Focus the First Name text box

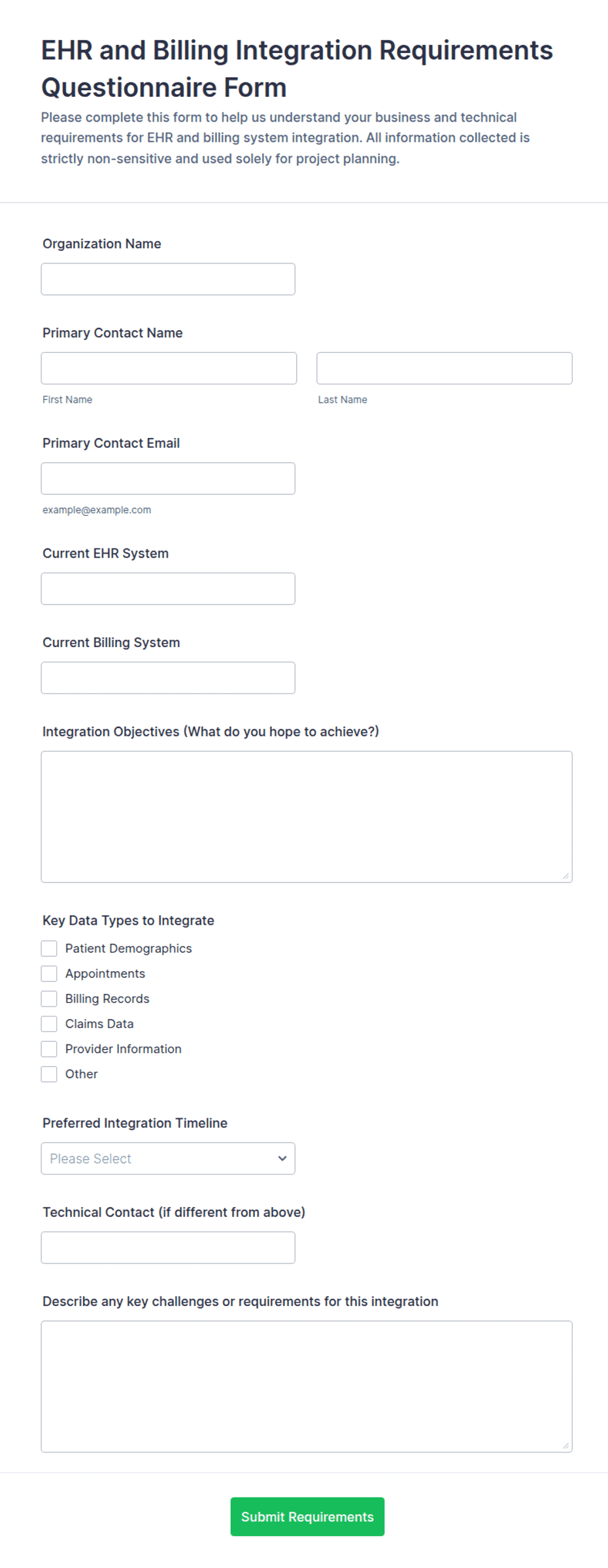coord(169,369)
